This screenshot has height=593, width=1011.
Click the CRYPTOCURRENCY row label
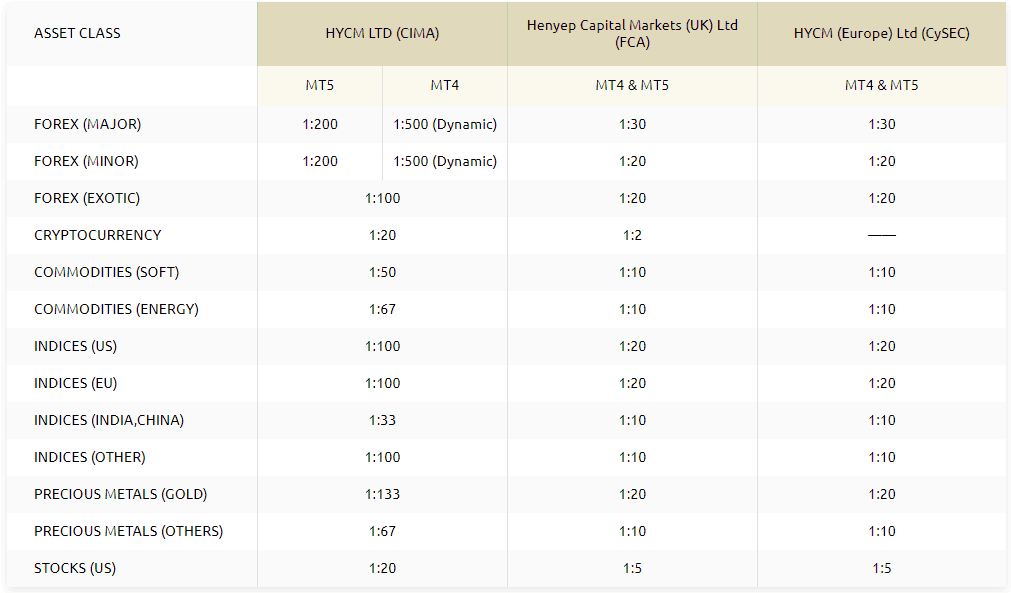pos(97,235)
